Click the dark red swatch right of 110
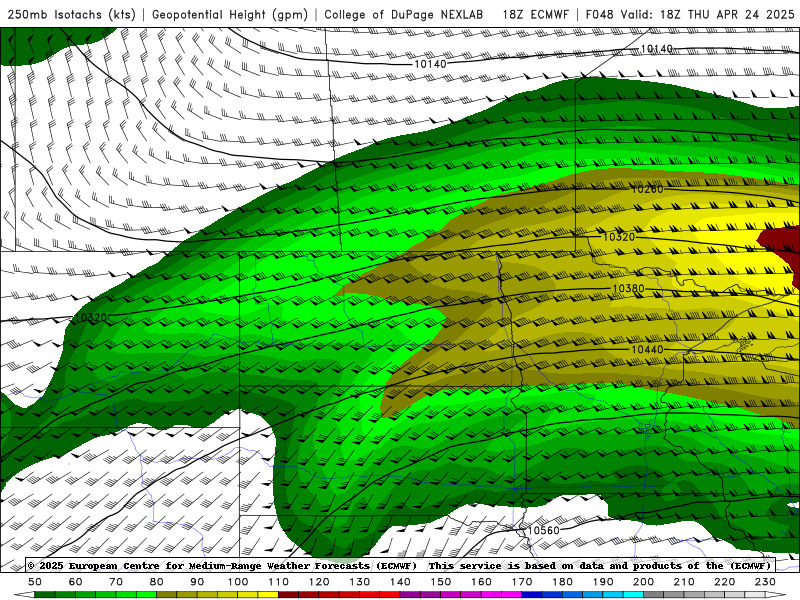800x600 pixels. (288, 595)
